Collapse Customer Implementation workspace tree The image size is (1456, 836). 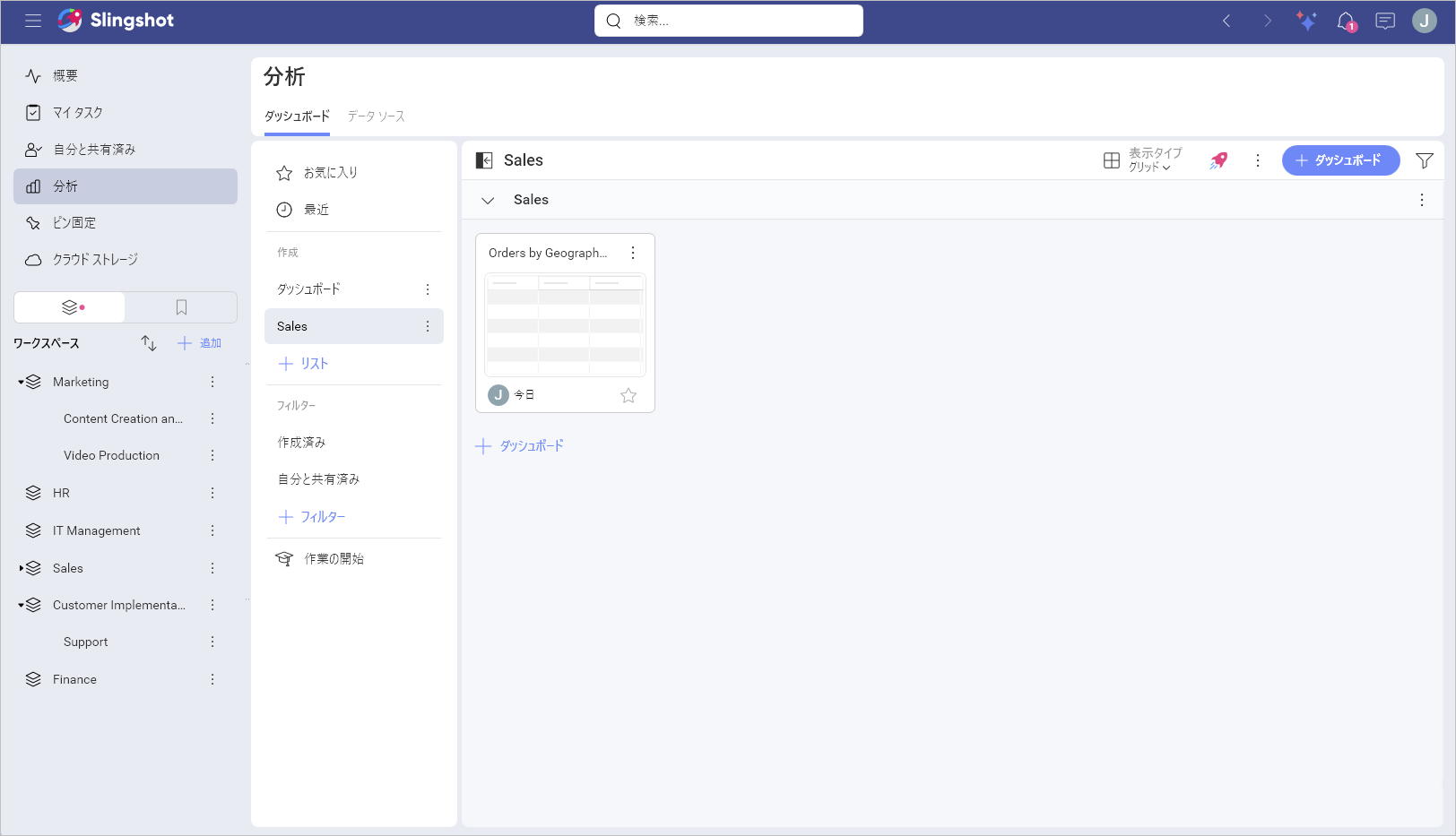click(21, 605)
